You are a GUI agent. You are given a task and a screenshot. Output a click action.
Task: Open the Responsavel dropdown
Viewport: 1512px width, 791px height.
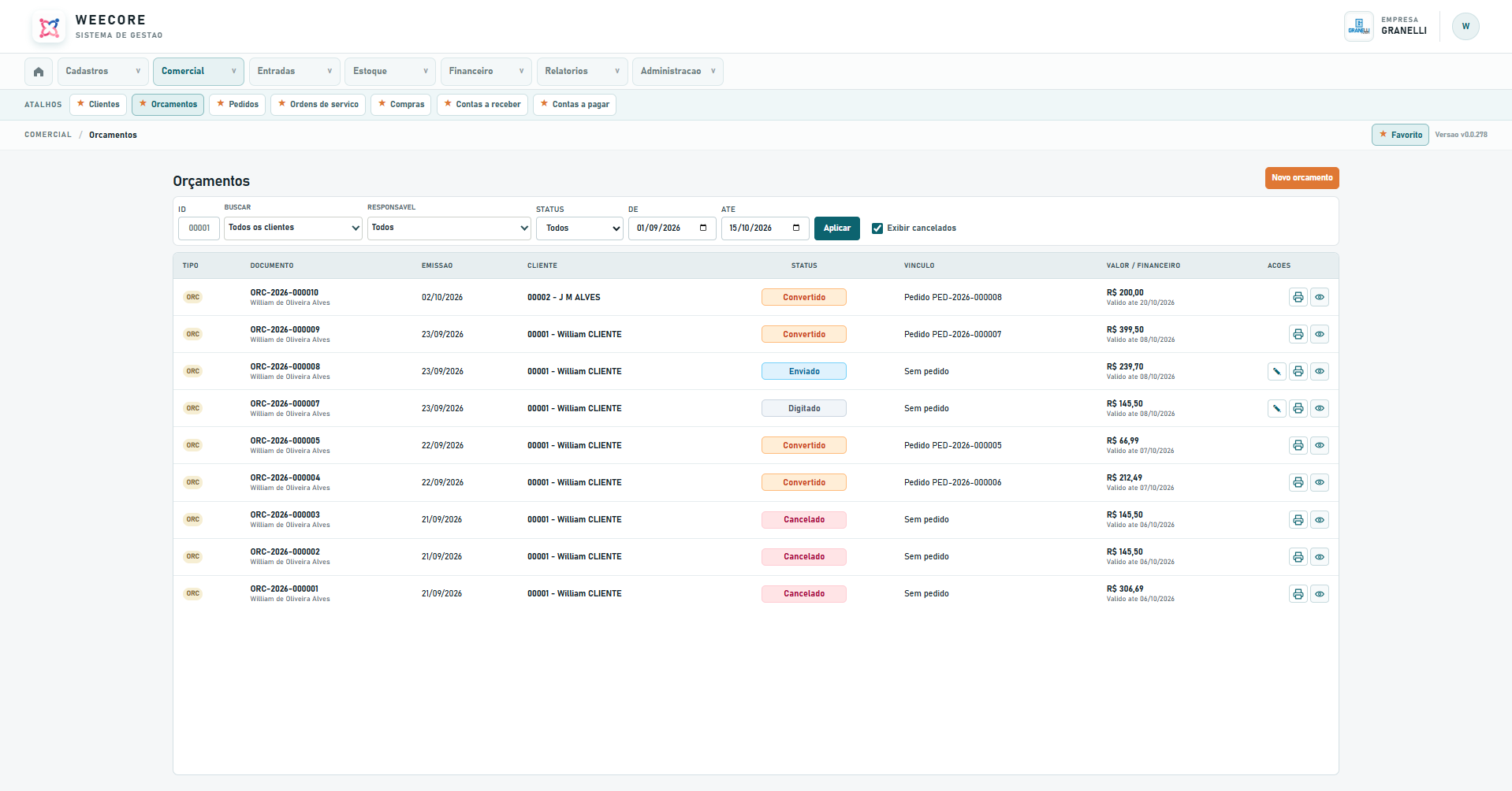click(x=449, y=228)
